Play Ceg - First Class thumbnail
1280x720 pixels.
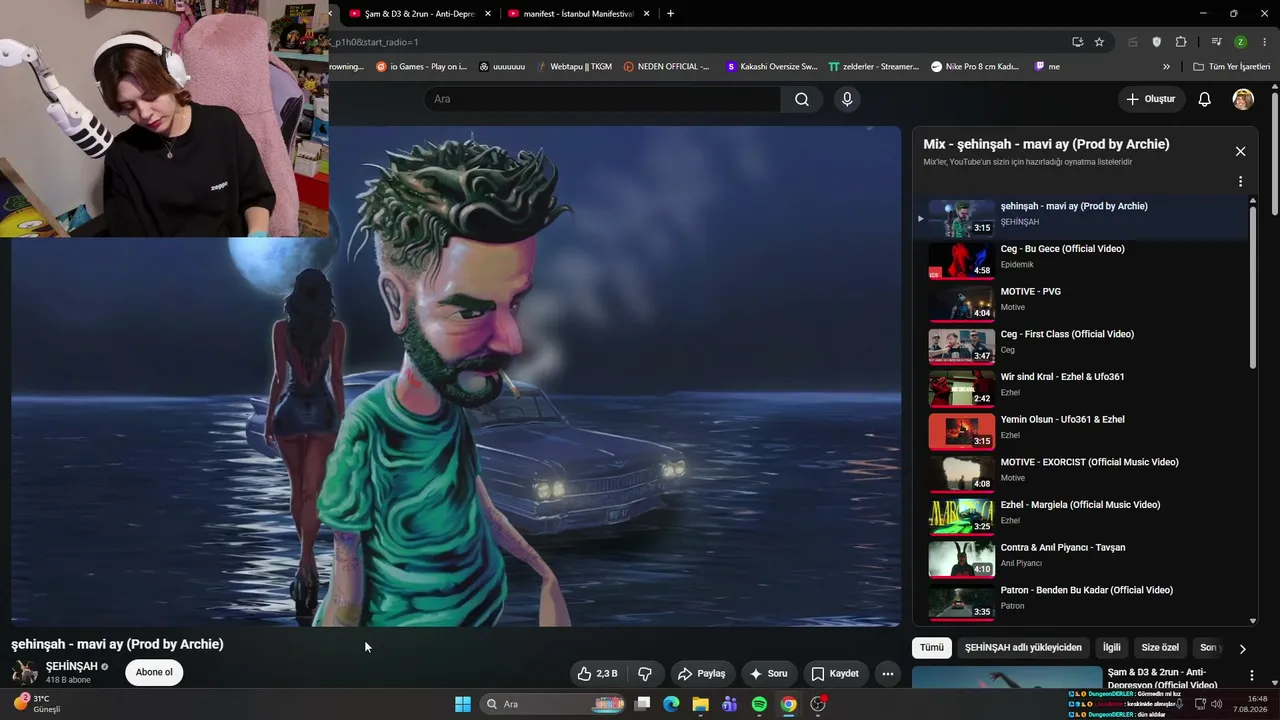click(x=961, y=346)
